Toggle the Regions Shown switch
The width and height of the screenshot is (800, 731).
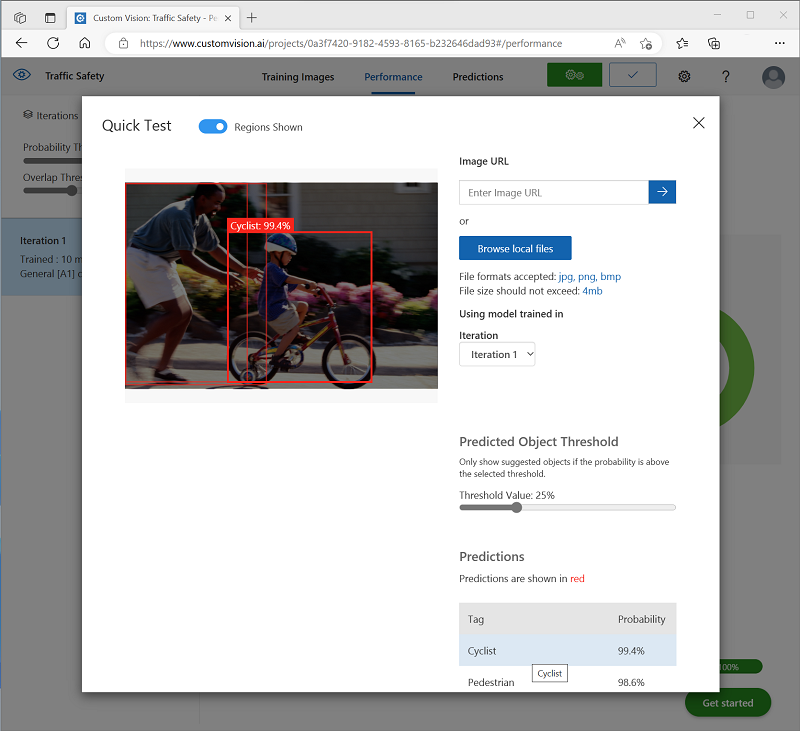coord(213,127)
